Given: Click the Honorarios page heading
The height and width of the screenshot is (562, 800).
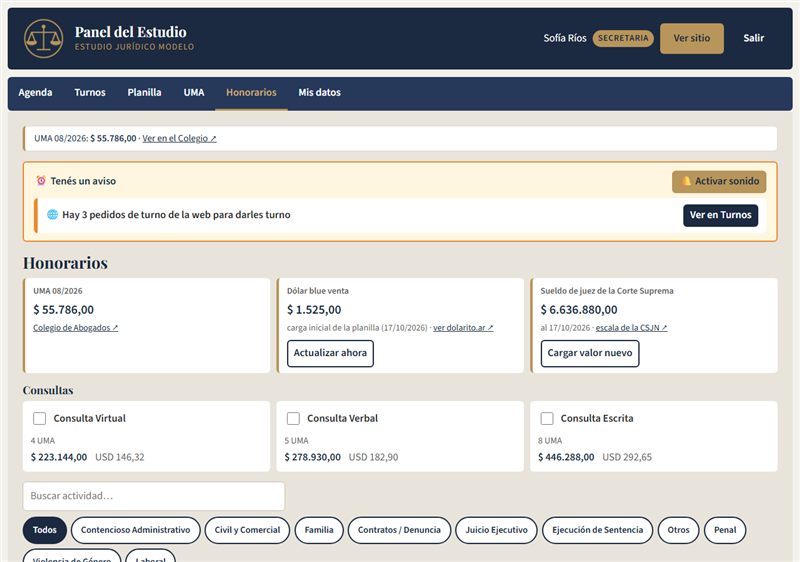Looking at the screenshot, I should click(65, 263).
